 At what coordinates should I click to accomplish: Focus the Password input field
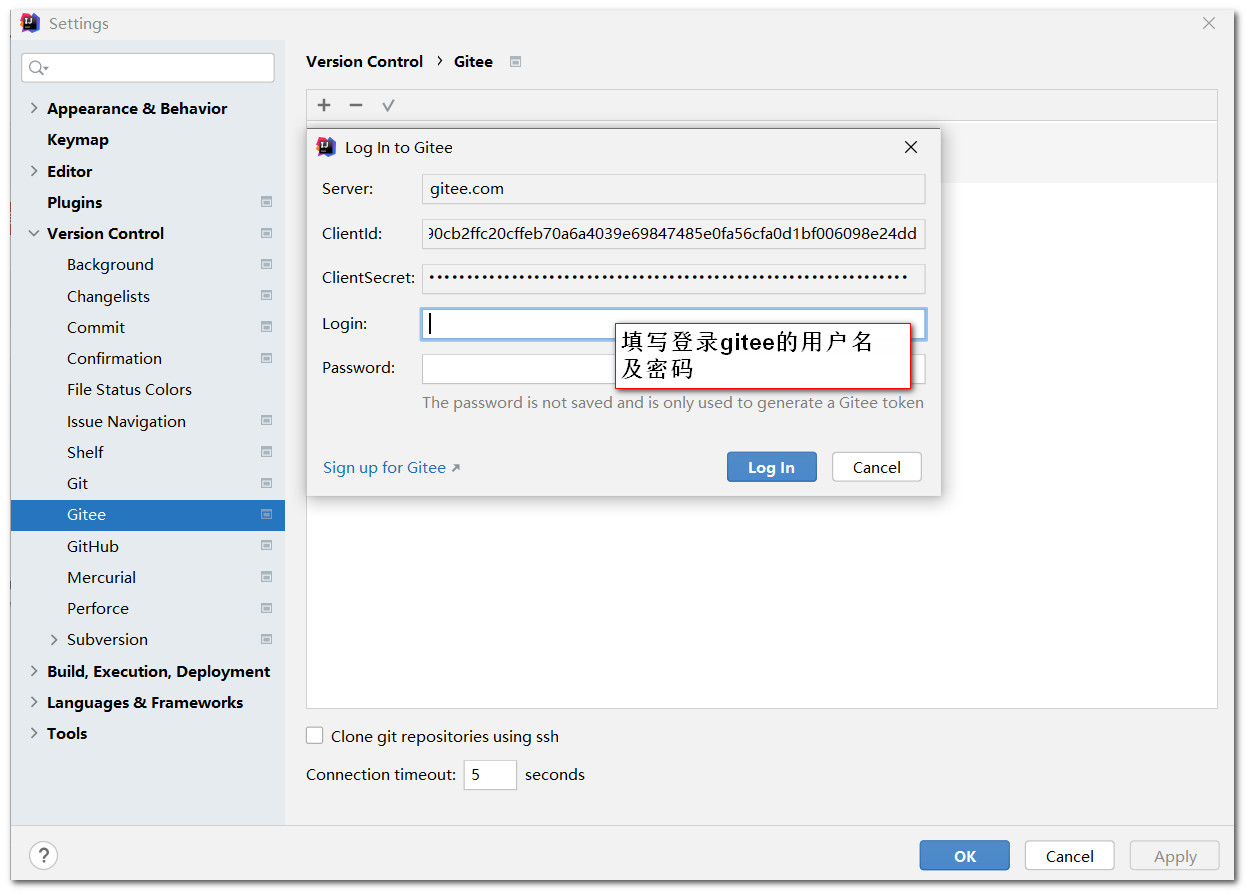coord(673,369)
